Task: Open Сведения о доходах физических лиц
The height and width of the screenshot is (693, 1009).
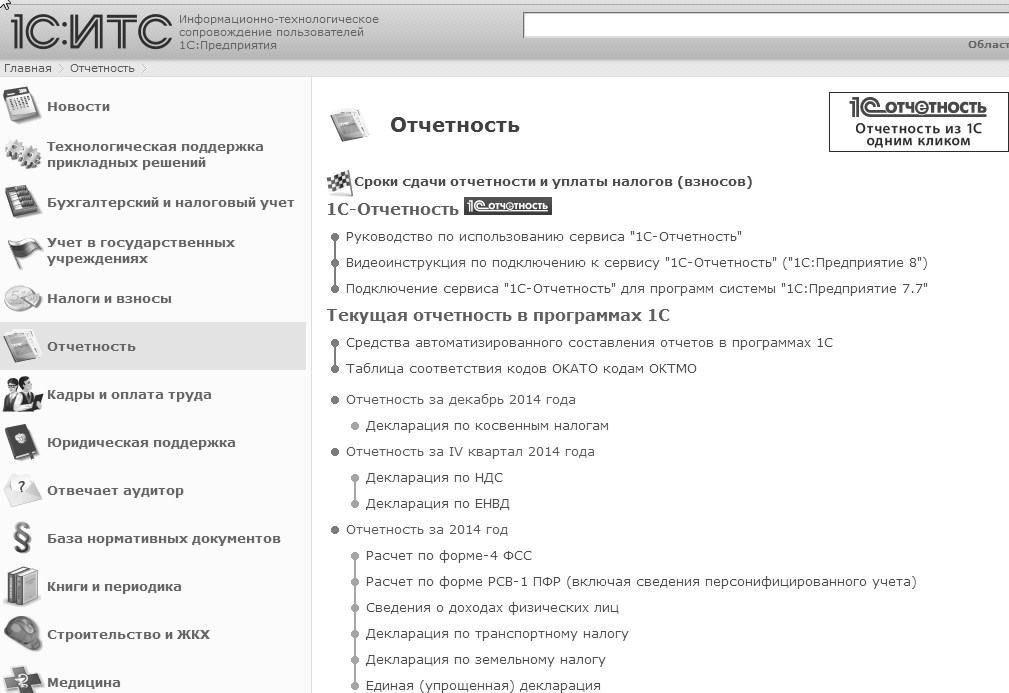Action: 492,607
